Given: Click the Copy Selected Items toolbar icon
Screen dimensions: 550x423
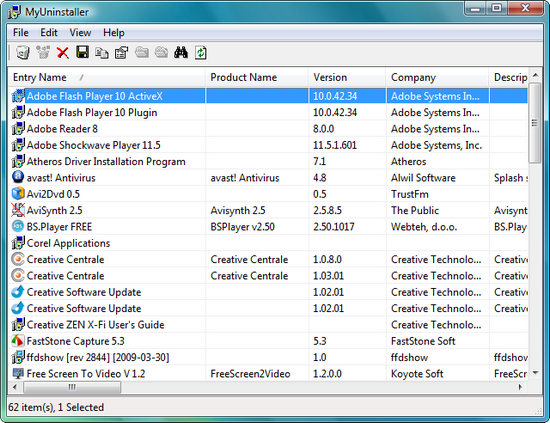Looking at the screenshot, I should coord(102,53).
